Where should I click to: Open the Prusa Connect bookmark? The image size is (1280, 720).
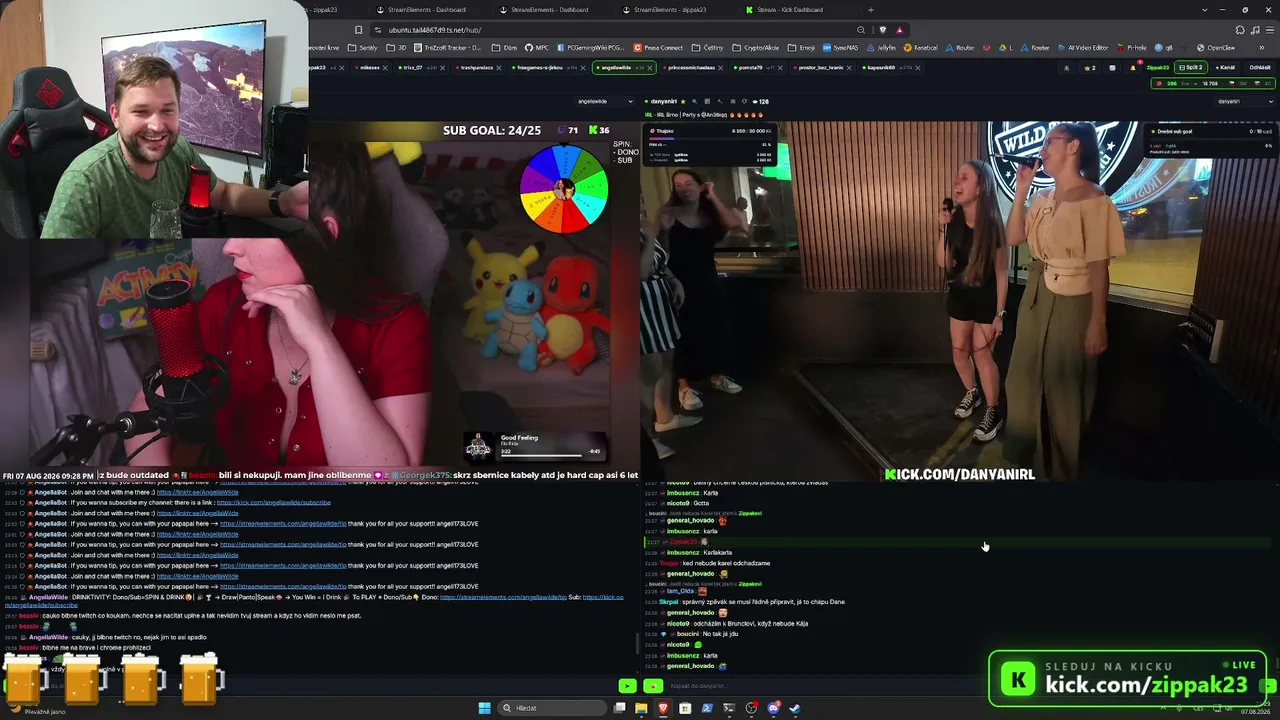coord(659,48)
